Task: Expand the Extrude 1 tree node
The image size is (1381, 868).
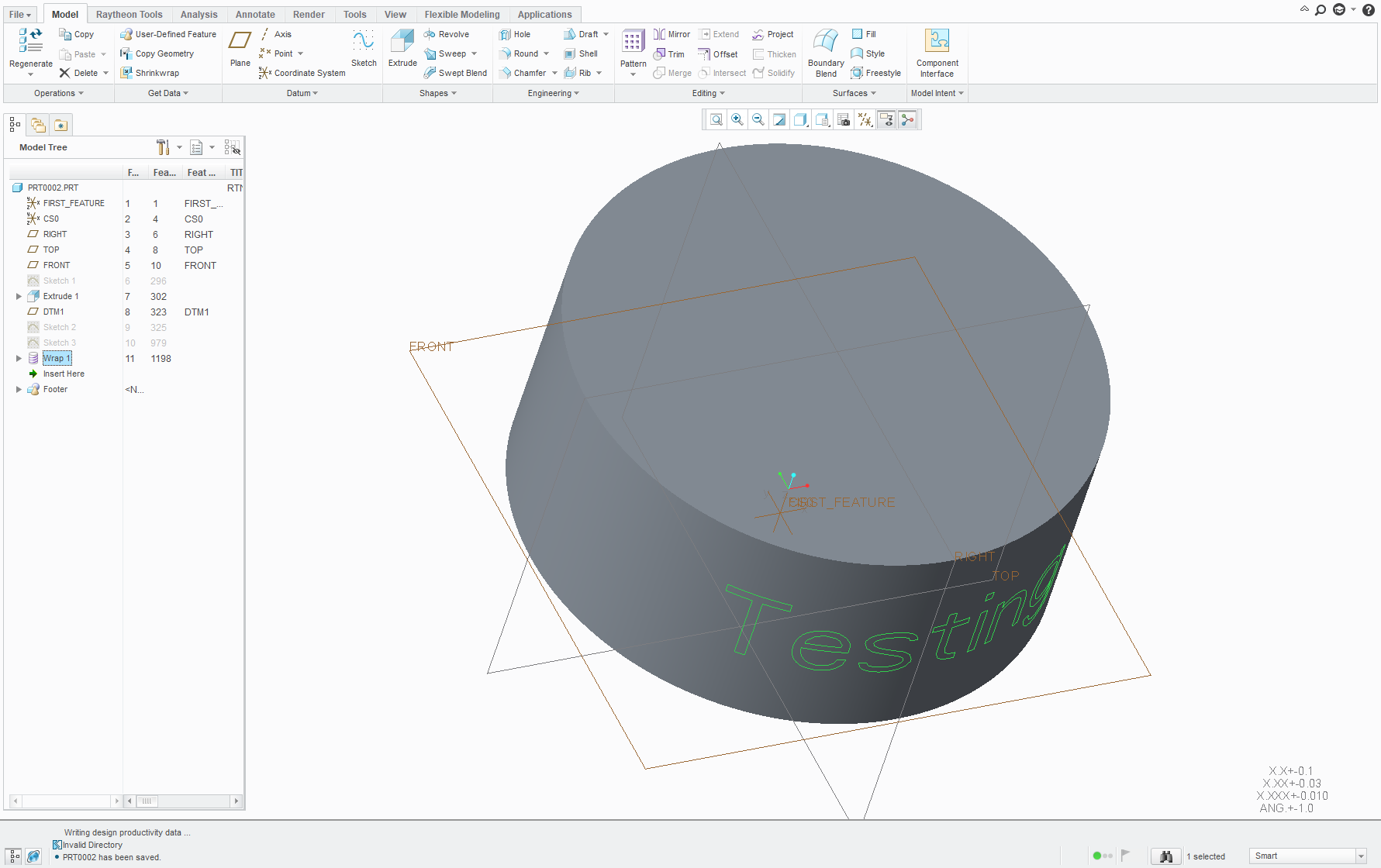Action: pos(18,296)
